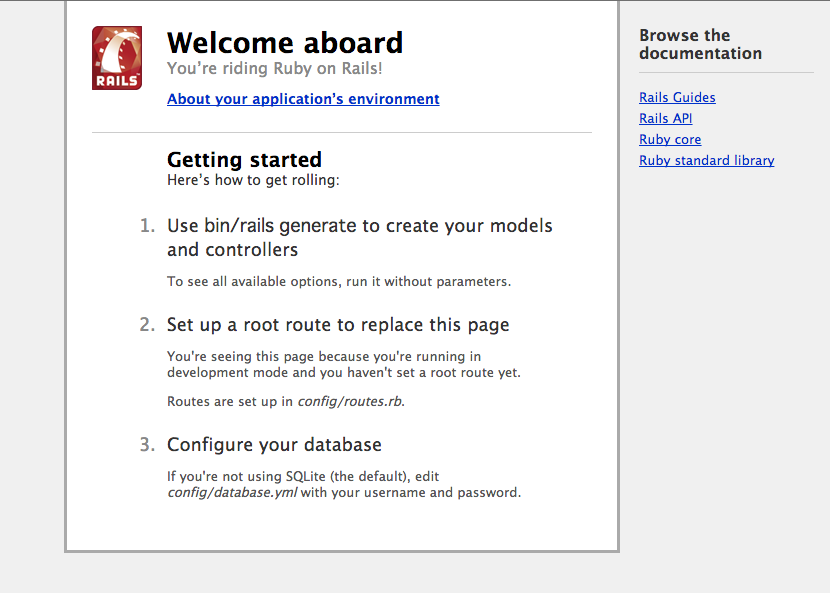
Task: Click the Ruby on Rails logo
Action: [116, 57]
